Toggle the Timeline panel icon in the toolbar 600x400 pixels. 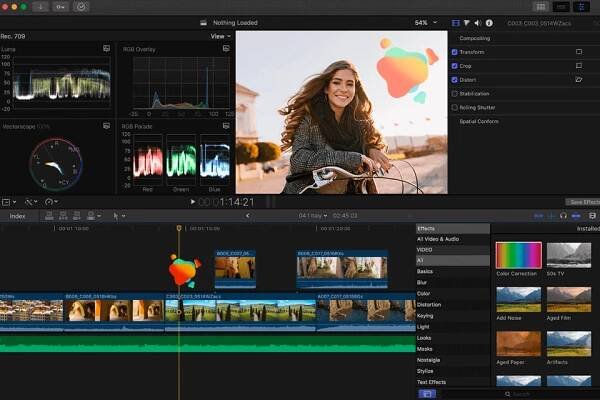(561, 7)
